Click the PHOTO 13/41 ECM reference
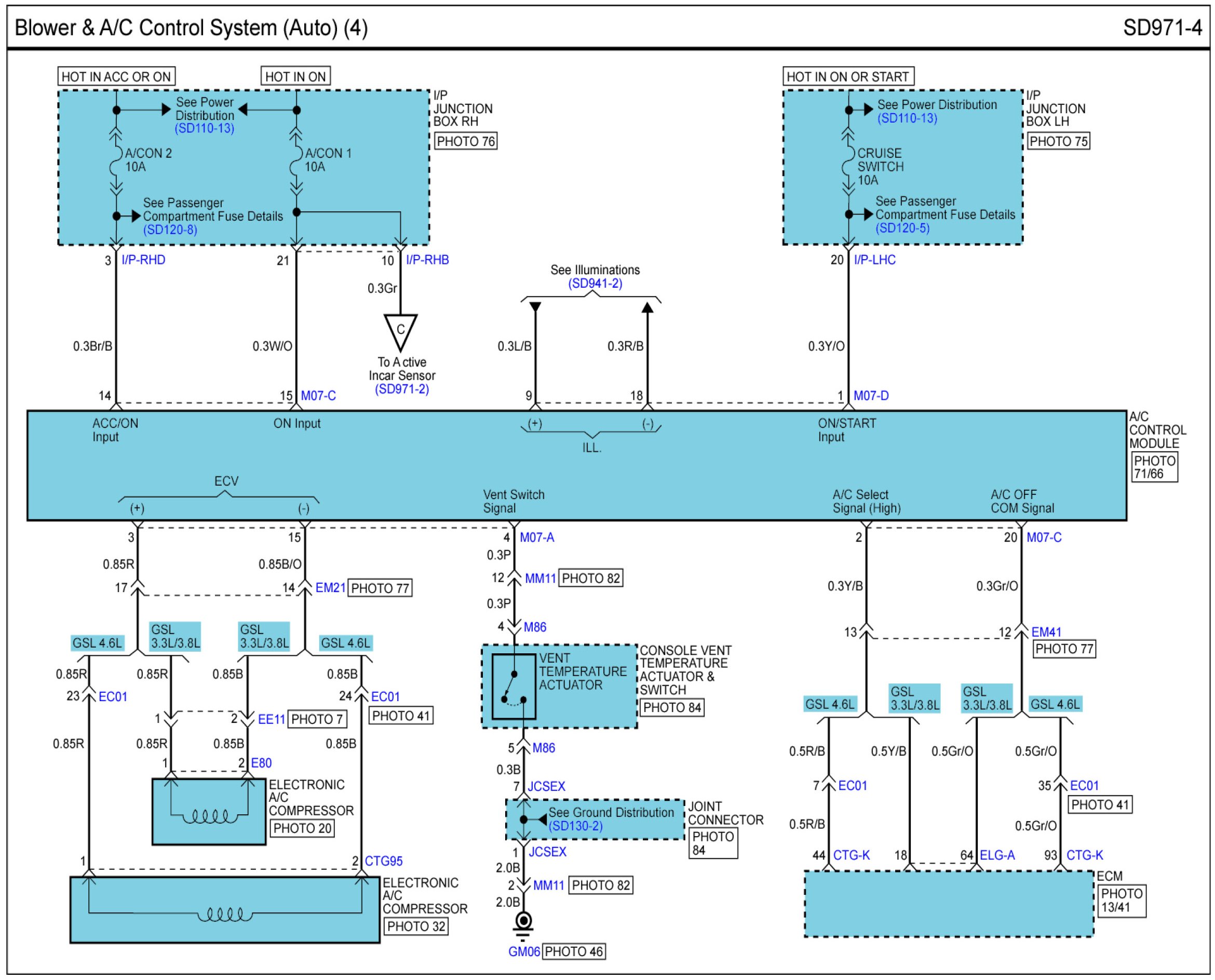1215x980 pixels. point(1122,901)
